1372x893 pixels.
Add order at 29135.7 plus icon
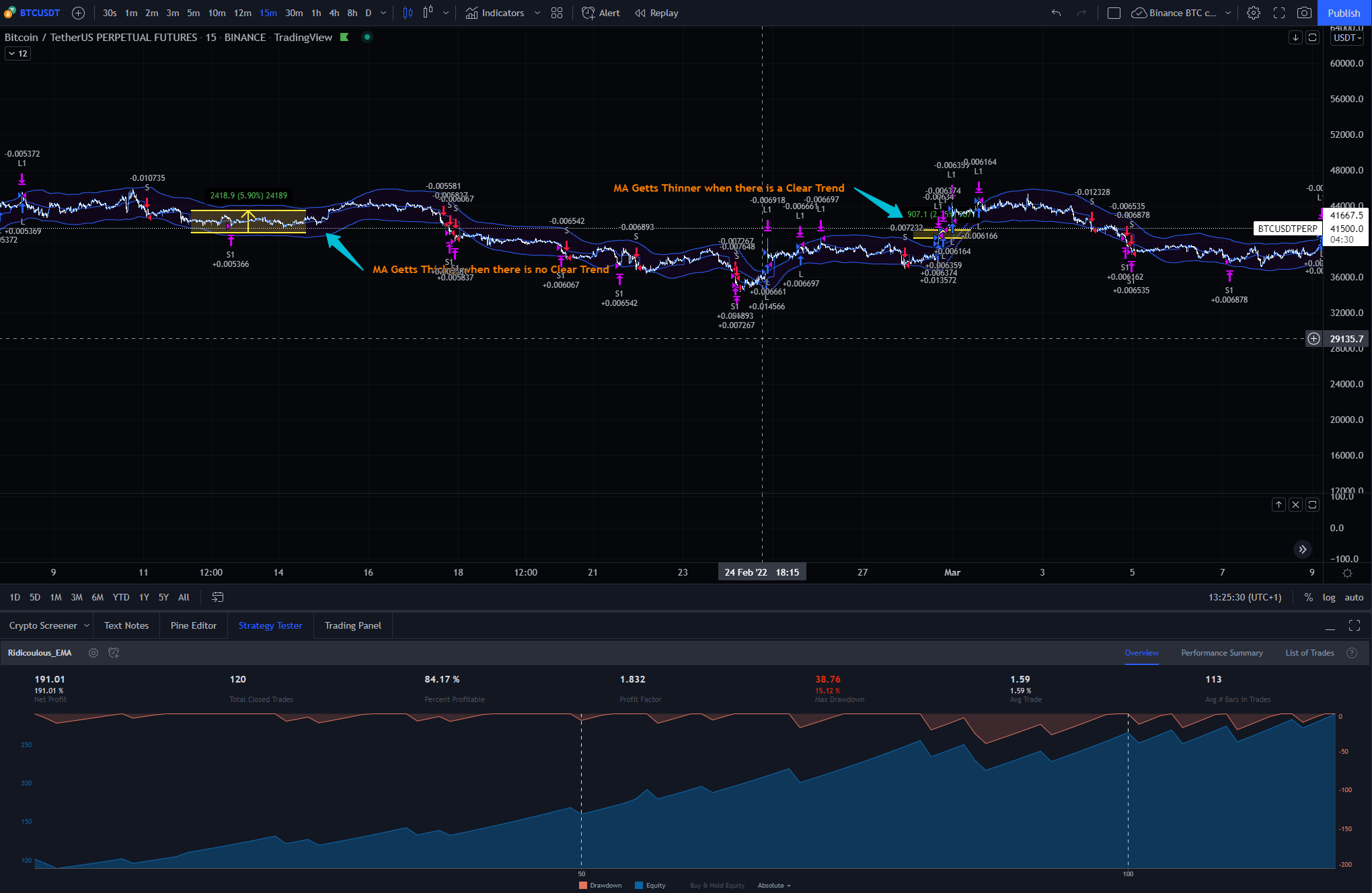[x=1313, y=339]
